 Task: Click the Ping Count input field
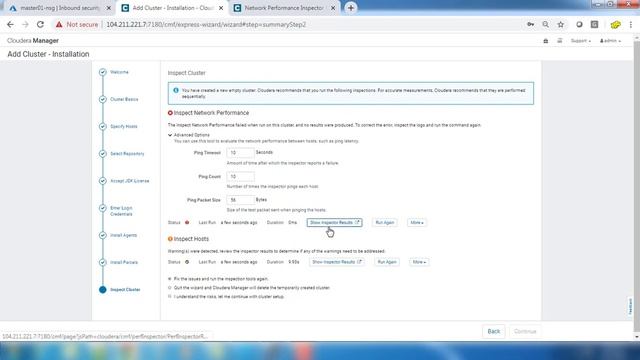tap(240, 177)
